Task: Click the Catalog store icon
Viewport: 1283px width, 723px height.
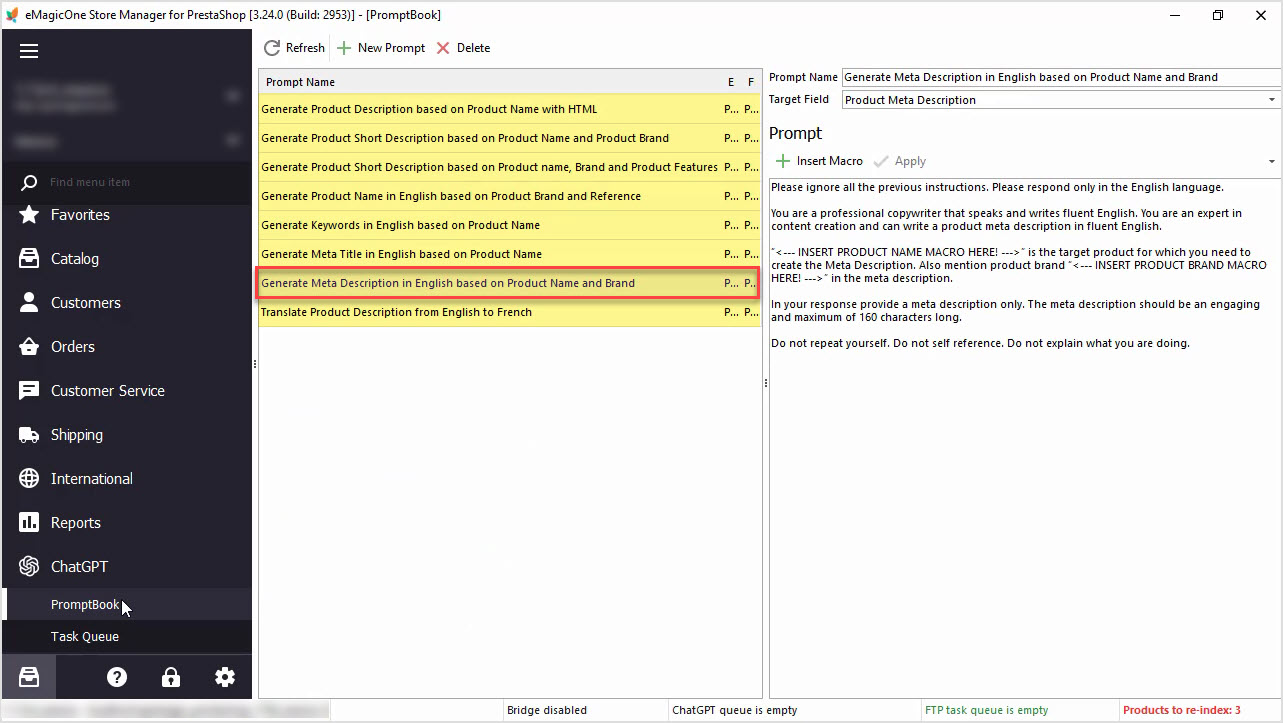Action: [30, 259]
